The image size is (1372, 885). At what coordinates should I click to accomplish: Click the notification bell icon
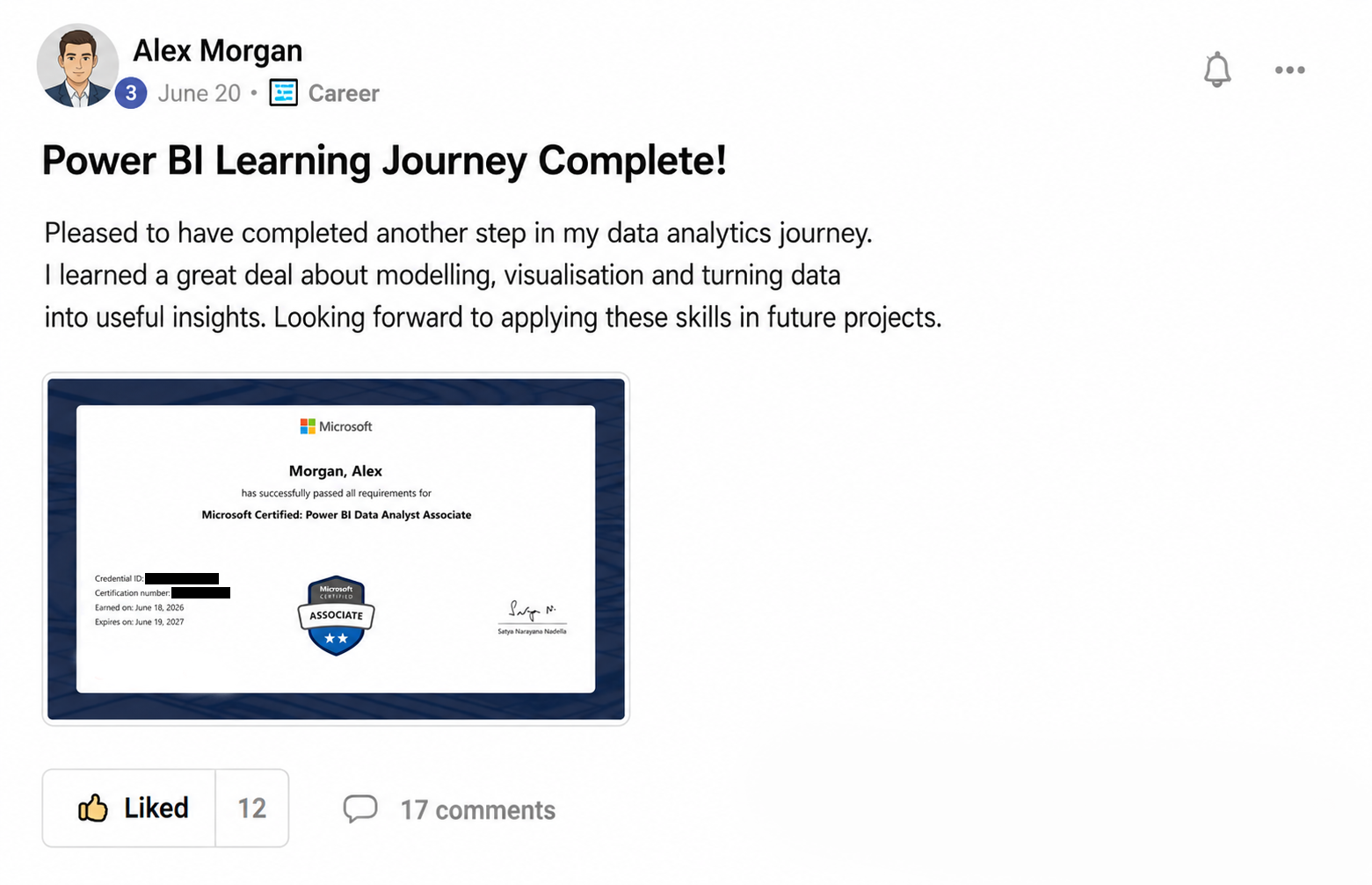point(1216,69)
